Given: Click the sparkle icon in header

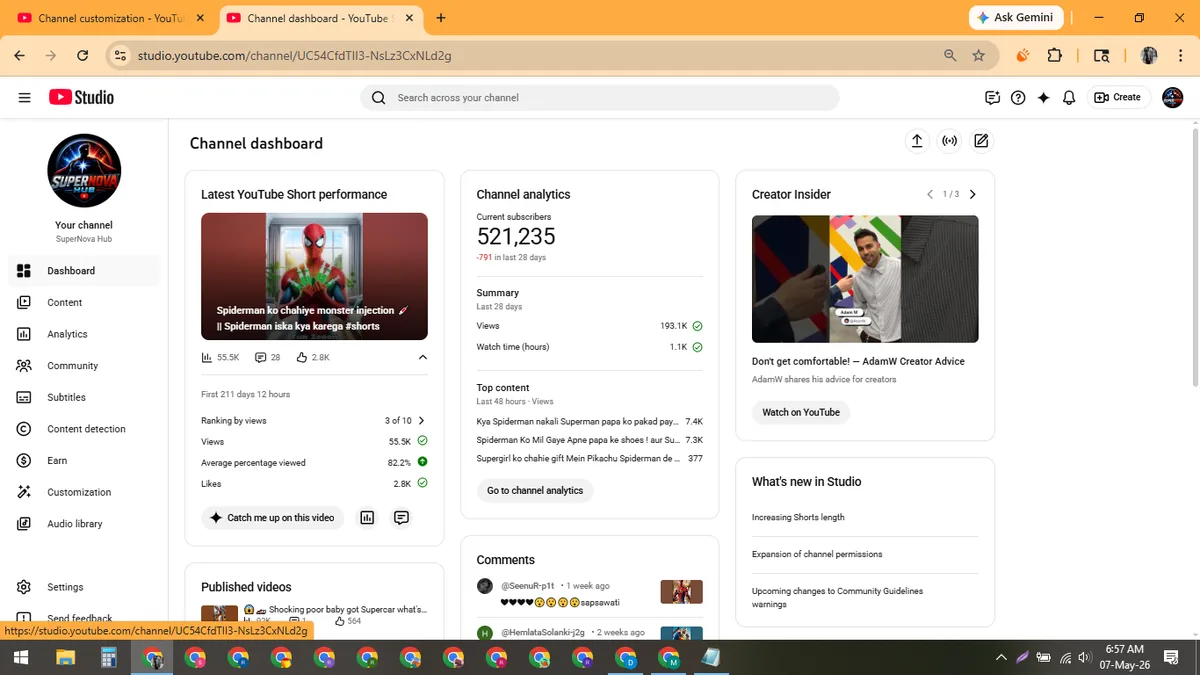Looking at the screenshot, I should (1043, 98).
